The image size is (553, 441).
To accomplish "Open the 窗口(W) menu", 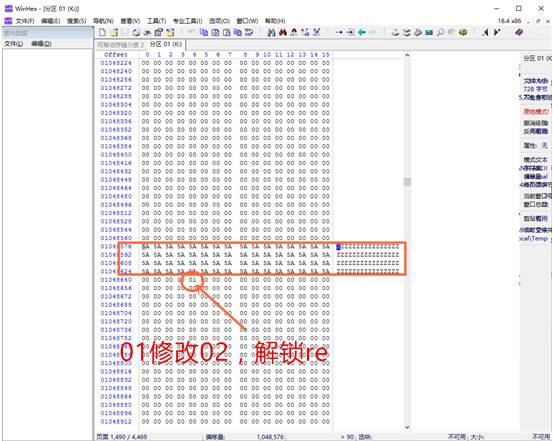I will coord(247,21).
